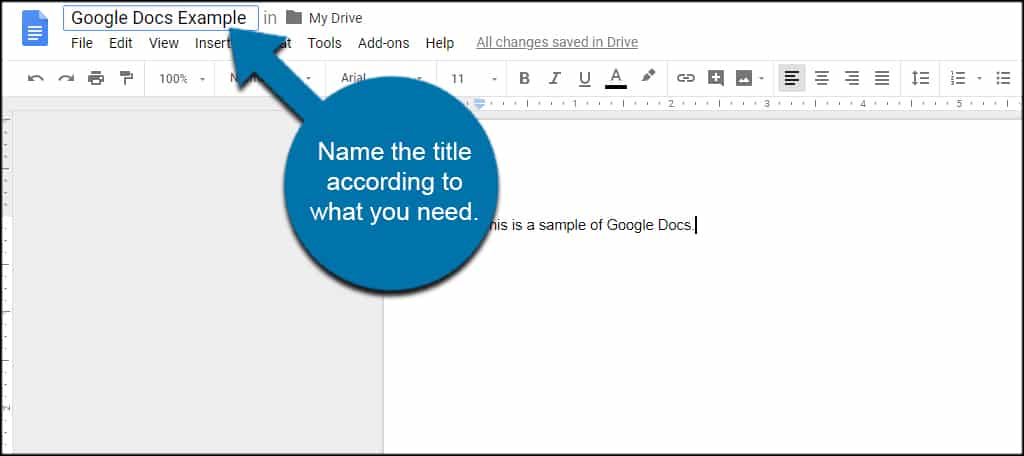The image size is (1024, 456).
Task: Expand the numbered list dropdown arrow
Action: [x=978, y=79]
